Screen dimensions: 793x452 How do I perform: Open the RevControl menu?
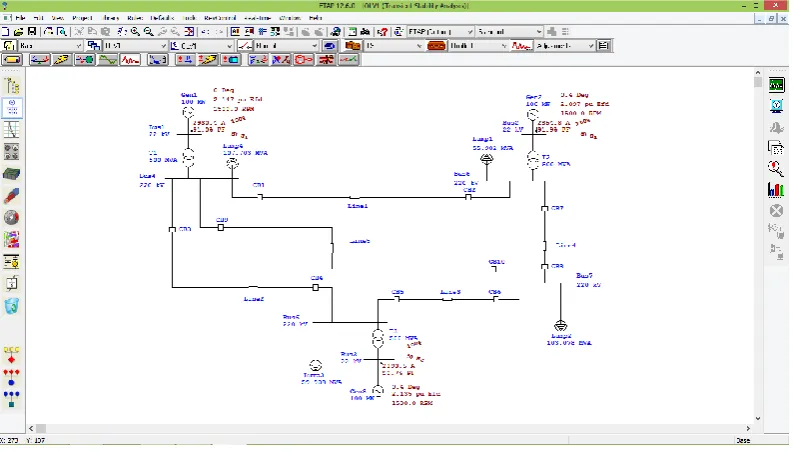(x=220, y=18)
